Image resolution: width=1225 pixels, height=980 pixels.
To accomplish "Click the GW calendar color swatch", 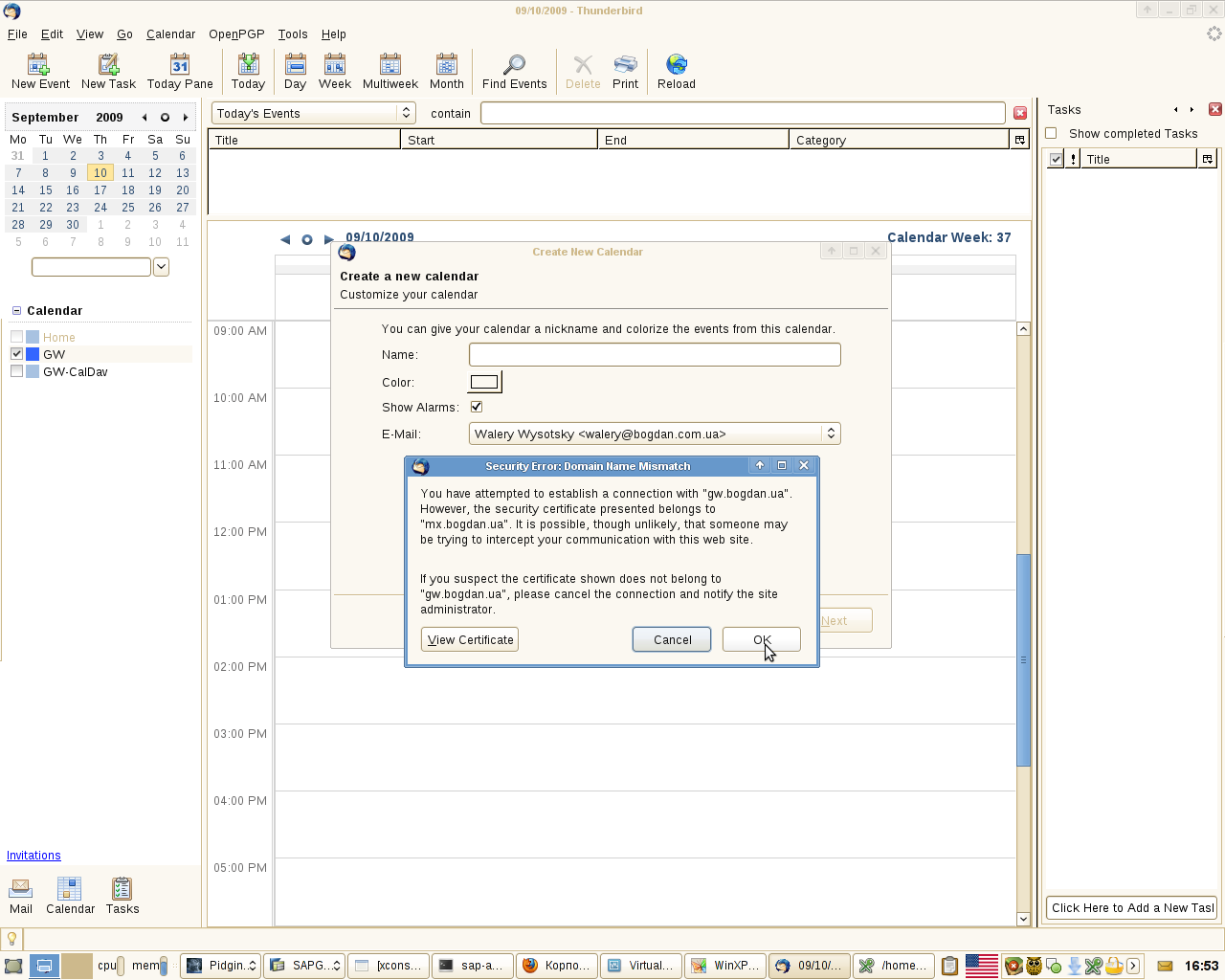I will pyautogui.click(x=33, y=354).
